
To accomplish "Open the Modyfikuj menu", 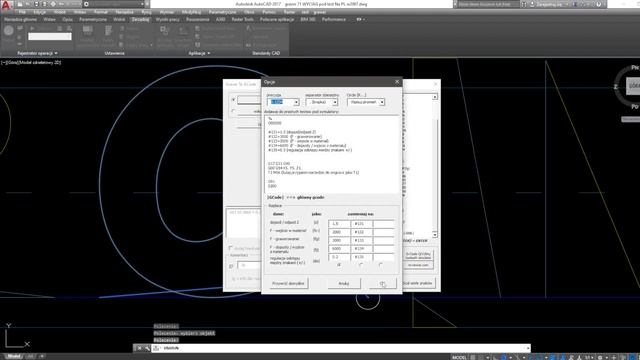I will point(191,12).
